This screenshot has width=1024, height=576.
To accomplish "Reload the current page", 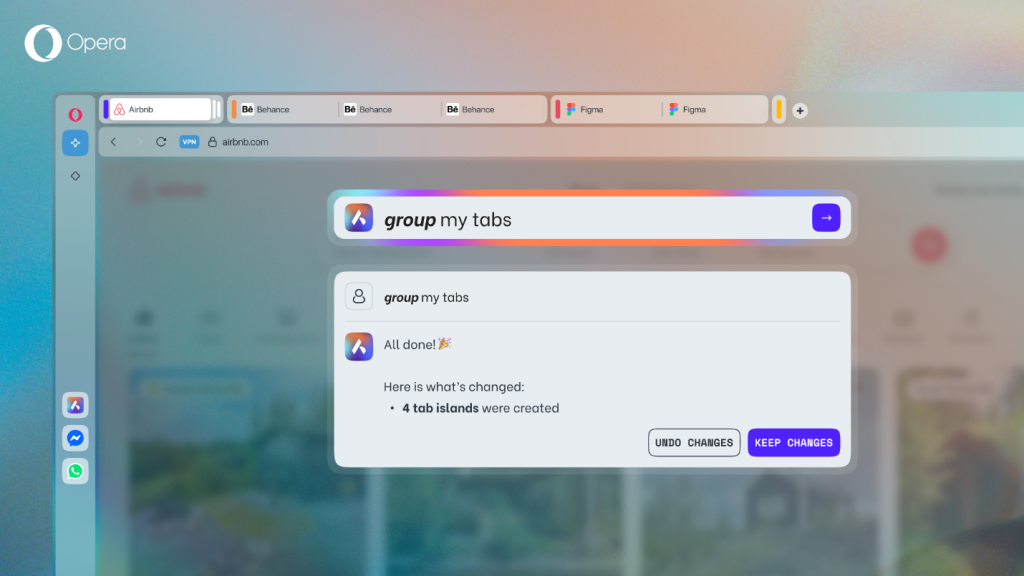I will coord(161,142).
